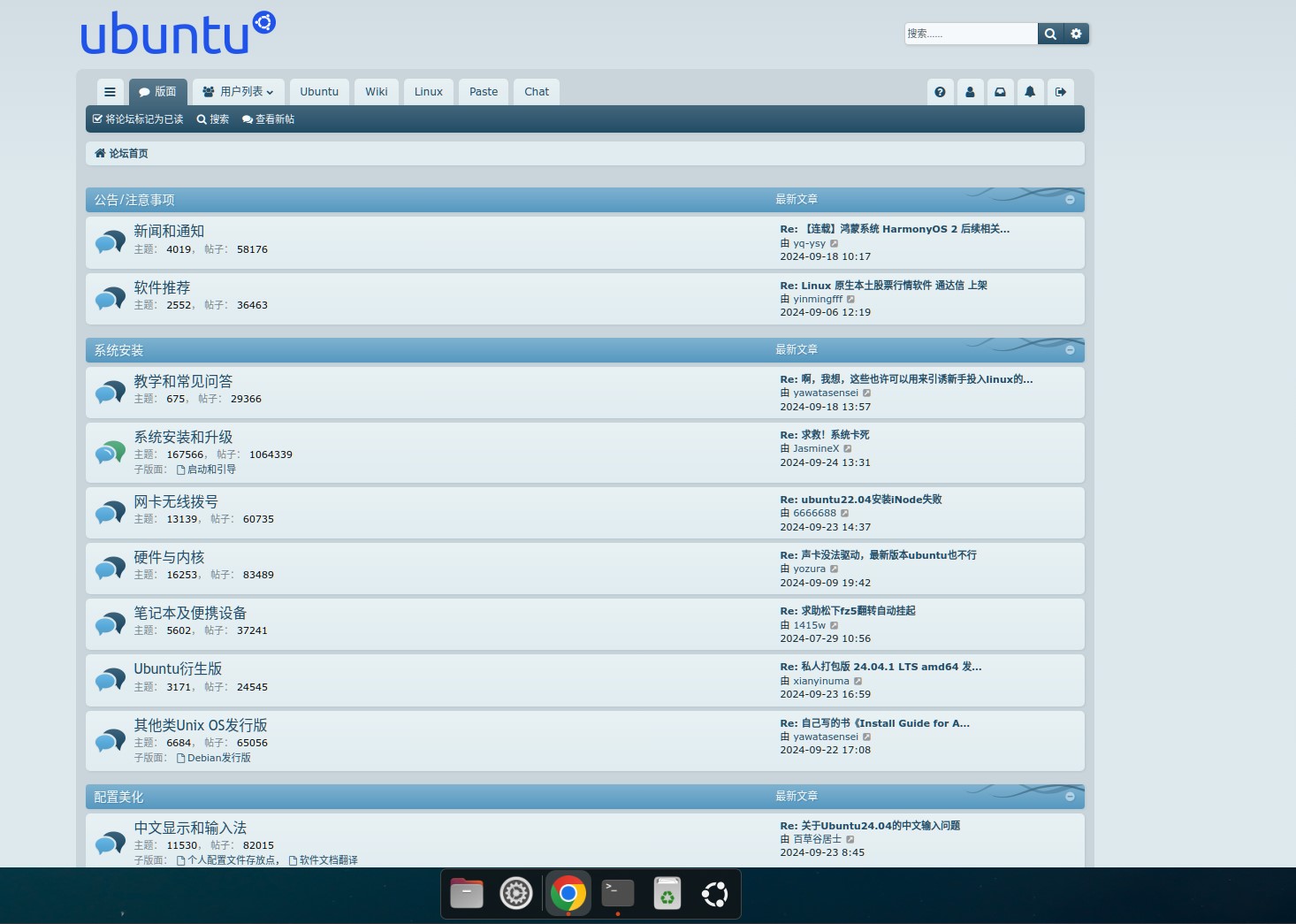The width and height of the screenshot is (1296, 924).
Task: Open Terminal from the dock
Action: click(x=618, y=894)
